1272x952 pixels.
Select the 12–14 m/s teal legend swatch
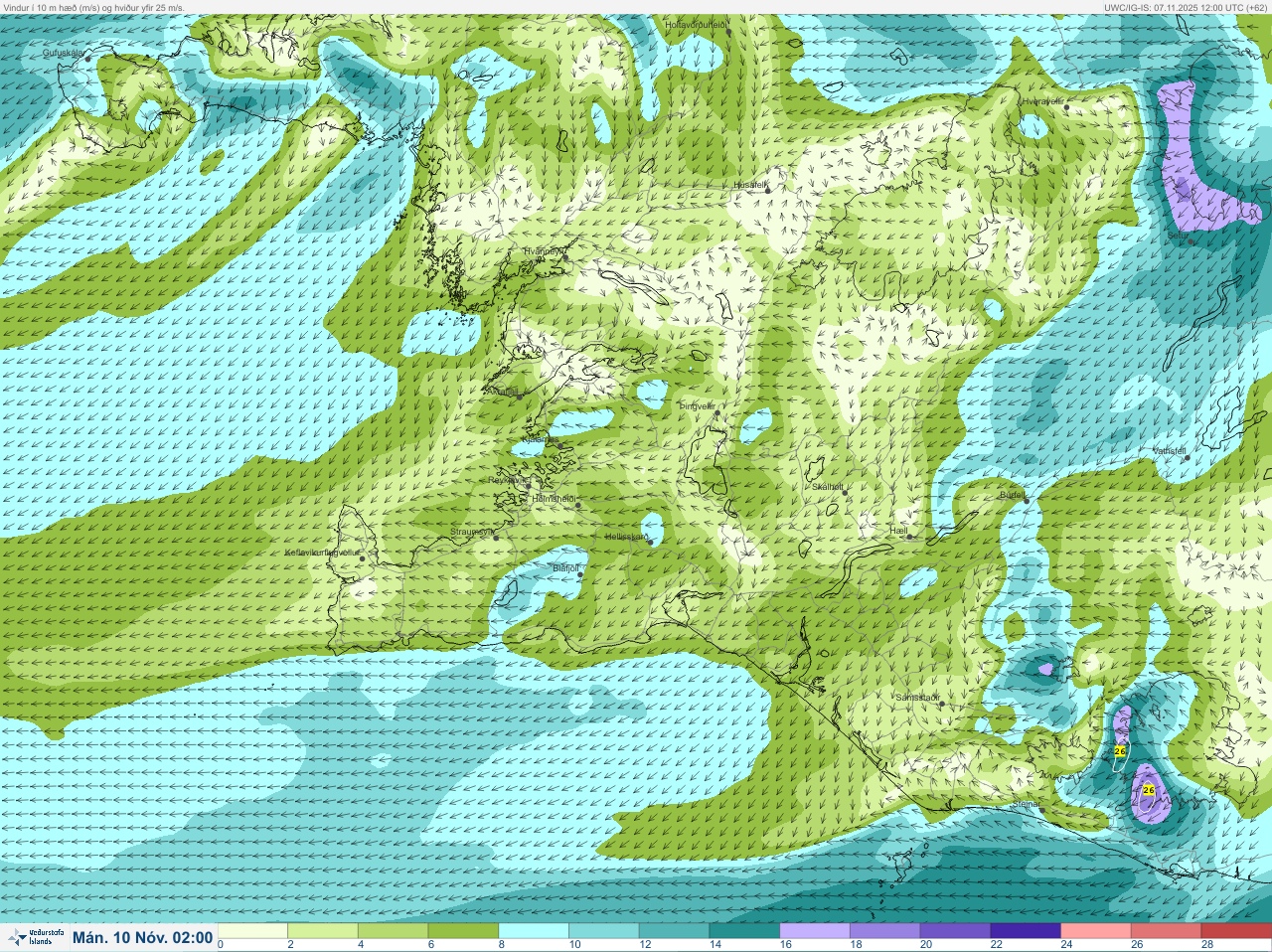click(x=674, y=931)
